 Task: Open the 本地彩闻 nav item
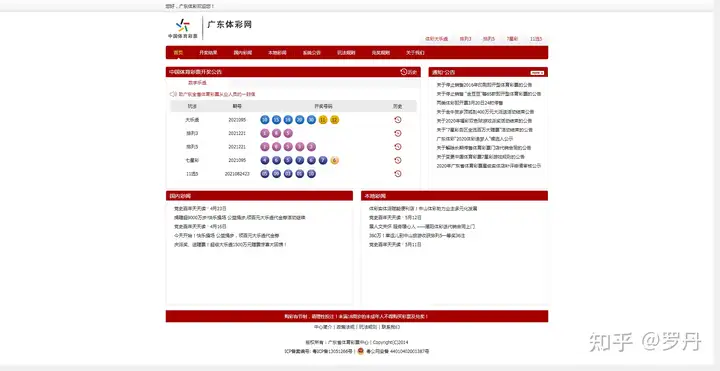click(x=277, y=53)
